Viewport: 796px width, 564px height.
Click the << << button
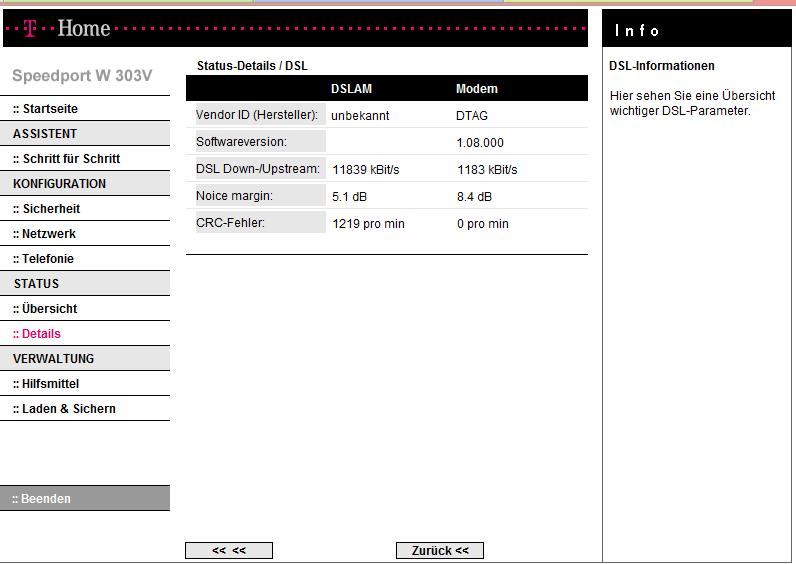[229, 550]
